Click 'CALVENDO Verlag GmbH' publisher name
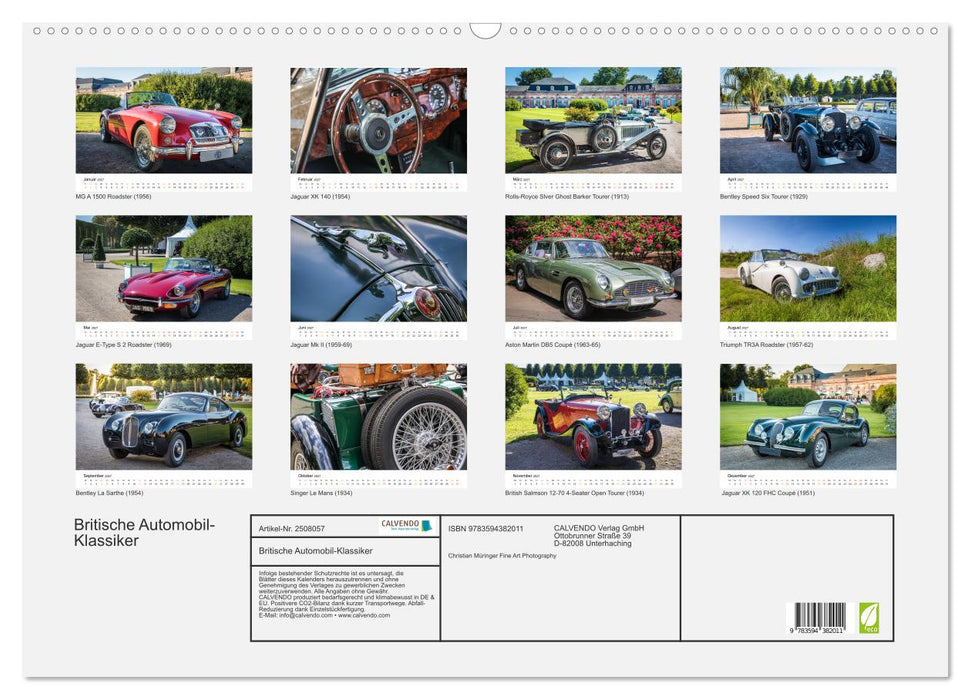Viewport: 971px width, 700px height. click(599, 528)
